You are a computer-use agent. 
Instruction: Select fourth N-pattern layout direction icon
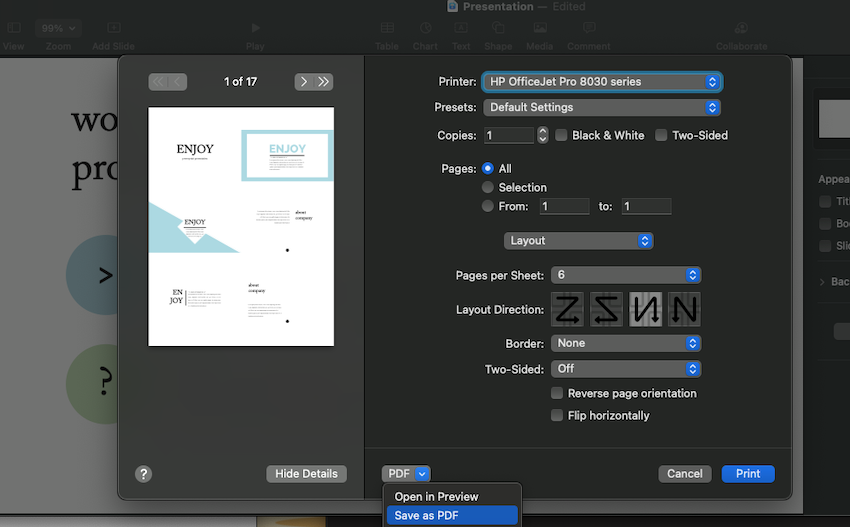coord(684,310)
